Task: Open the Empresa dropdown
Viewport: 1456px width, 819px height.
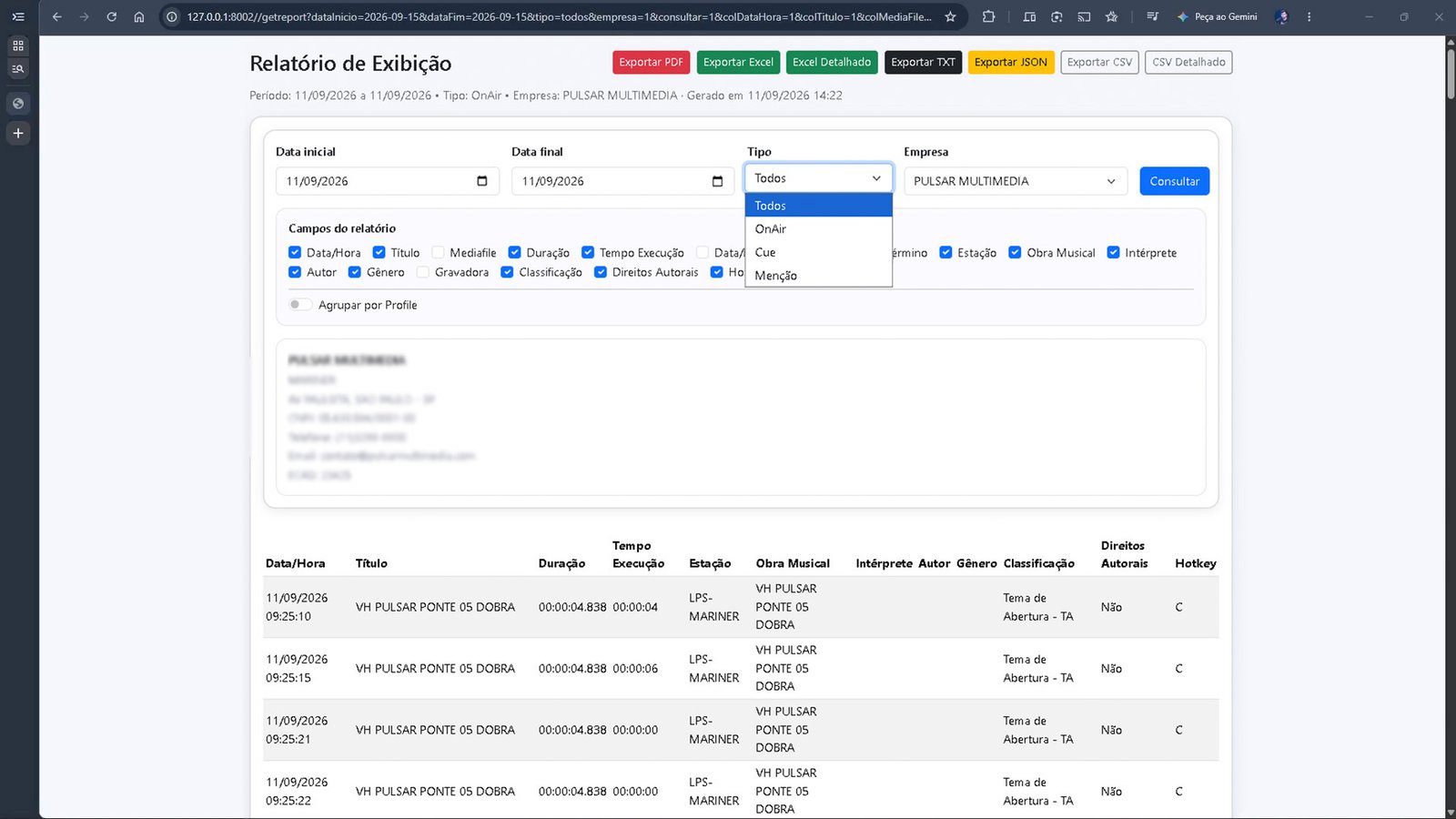Action: pos(1016,181)
